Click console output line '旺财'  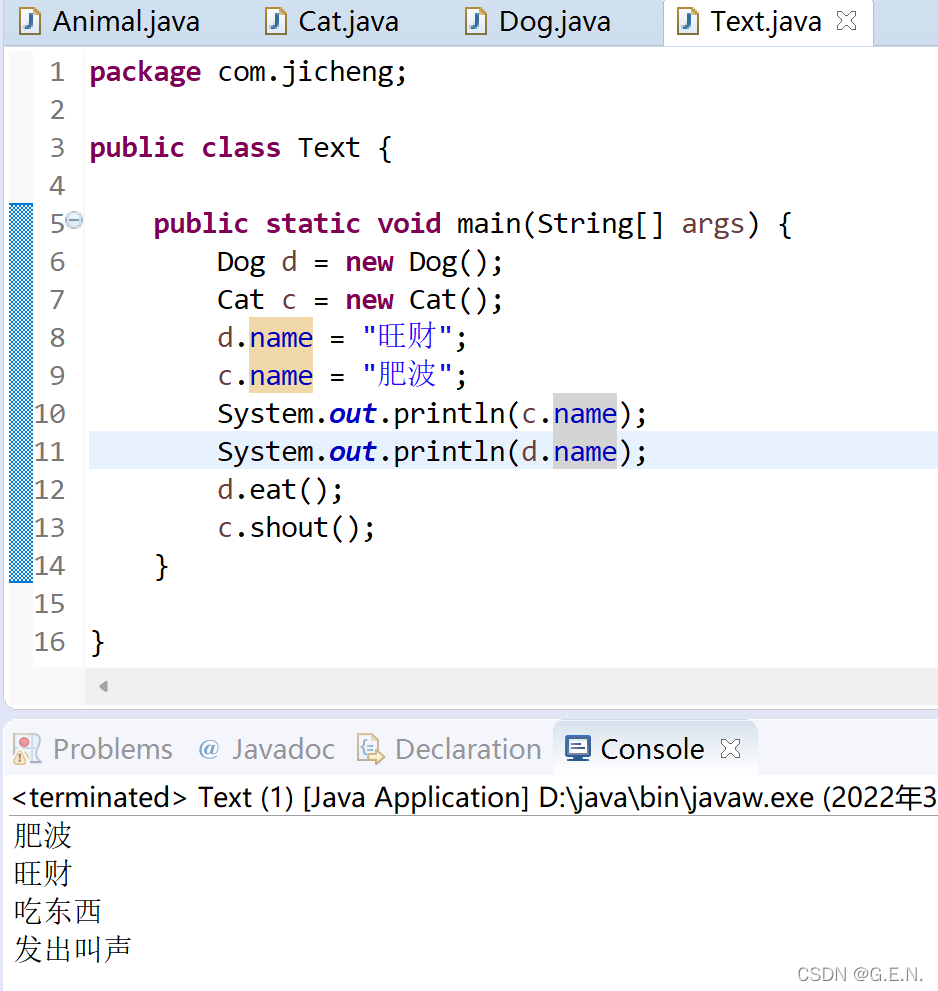42,873
